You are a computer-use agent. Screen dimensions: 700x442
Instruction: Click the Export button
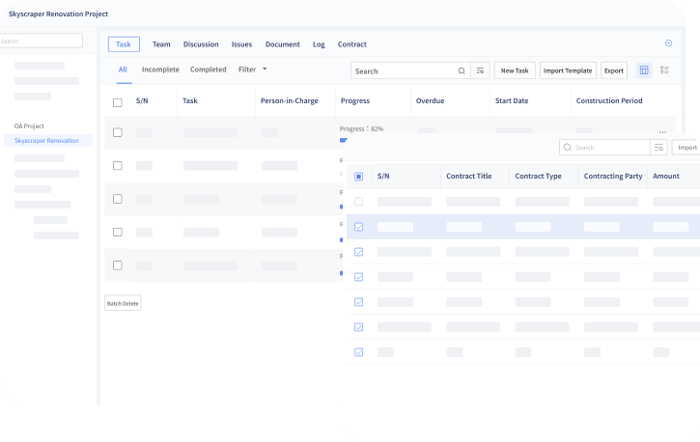click(x=614, y=71)
